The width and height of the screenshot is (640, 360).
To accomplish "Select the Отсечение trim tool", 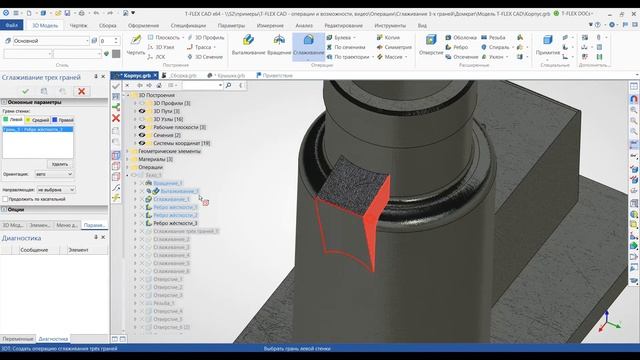I will (x=462, y=57).
